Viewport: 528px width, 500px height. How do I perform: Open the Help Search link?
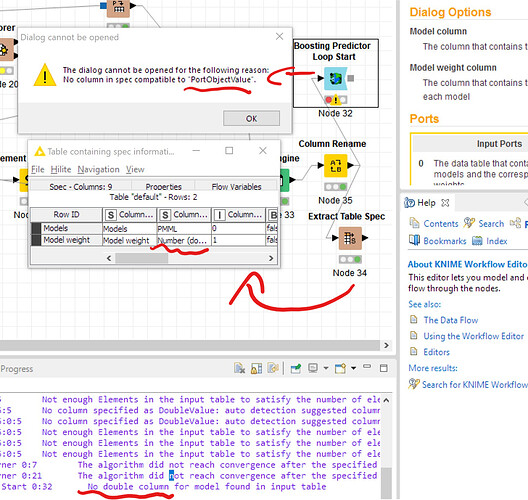coord(491,224)
